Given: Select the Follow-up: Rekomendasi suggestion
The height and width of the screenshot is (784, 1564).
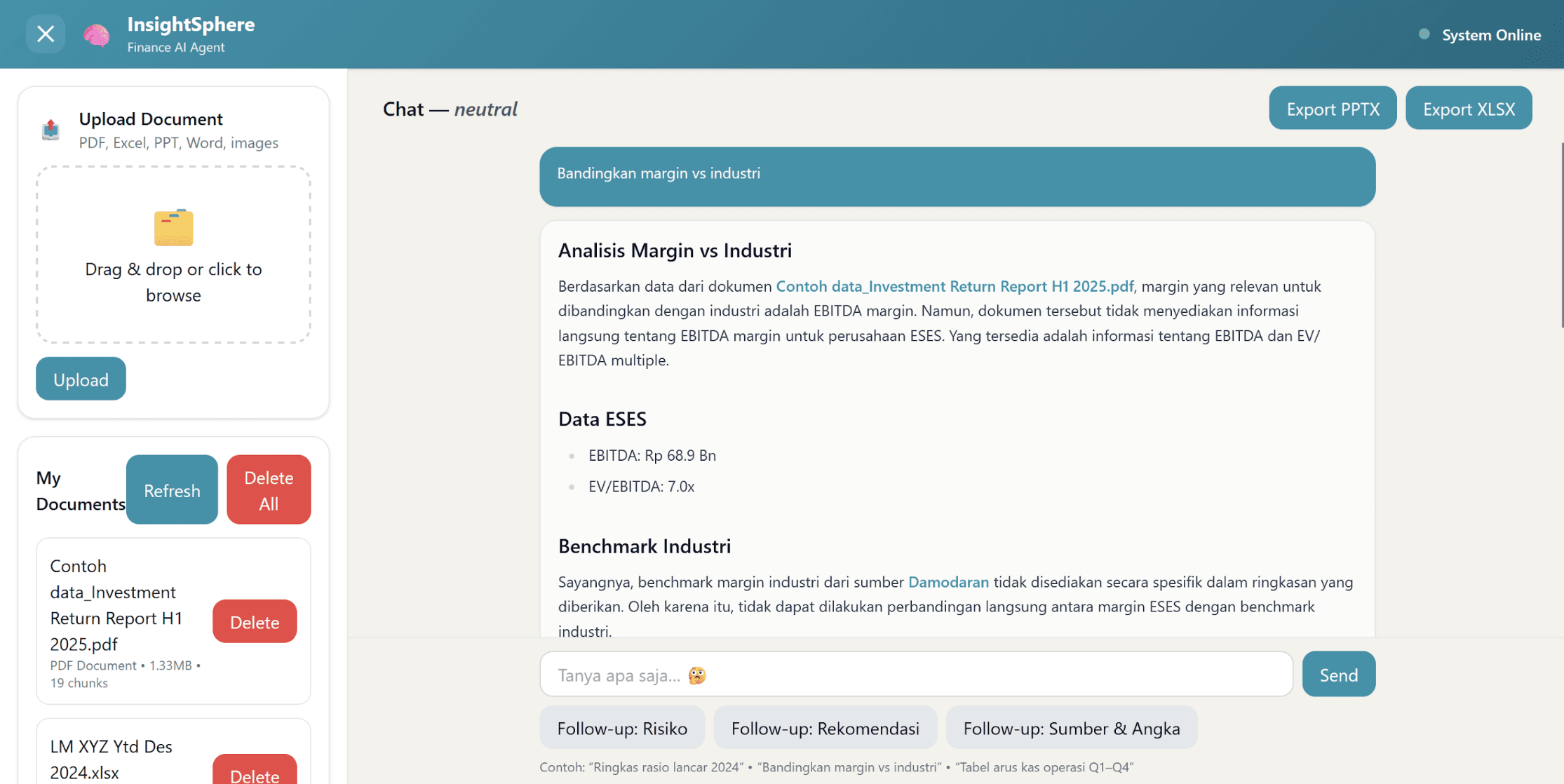Looking at the screenshot, I should tap(825, 728).
